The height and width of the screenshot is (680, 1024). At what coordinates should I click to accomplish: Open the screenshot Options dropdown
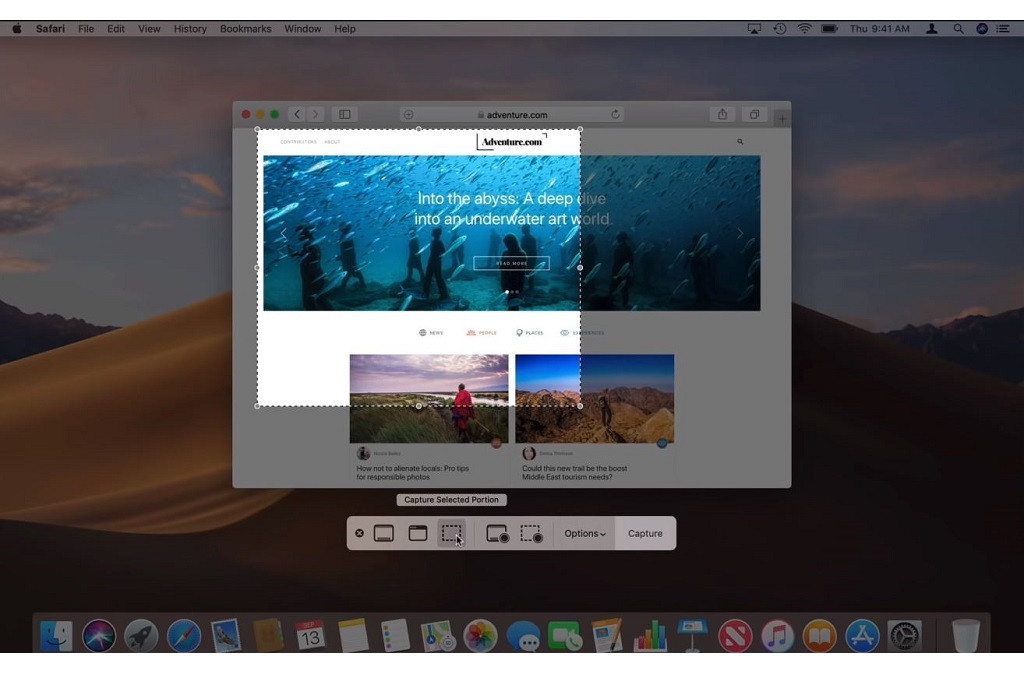click(x=584, y=534)
